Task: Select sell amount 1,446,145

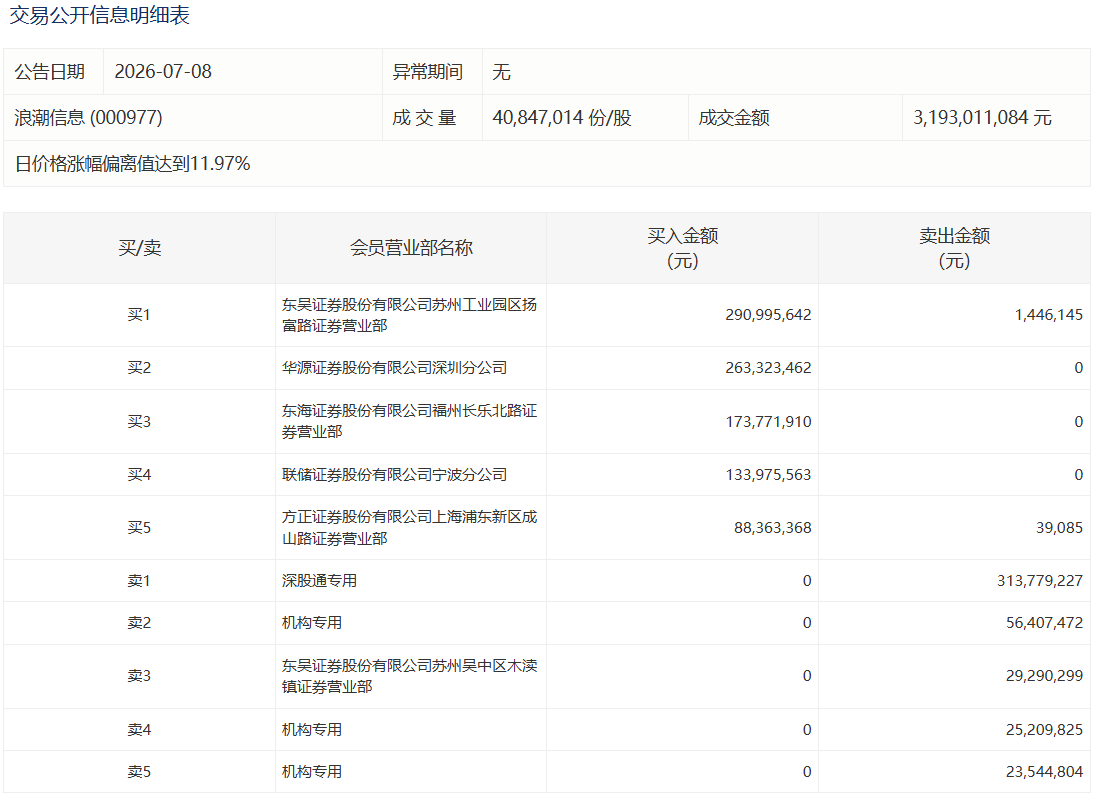Action: (1048, 314)
